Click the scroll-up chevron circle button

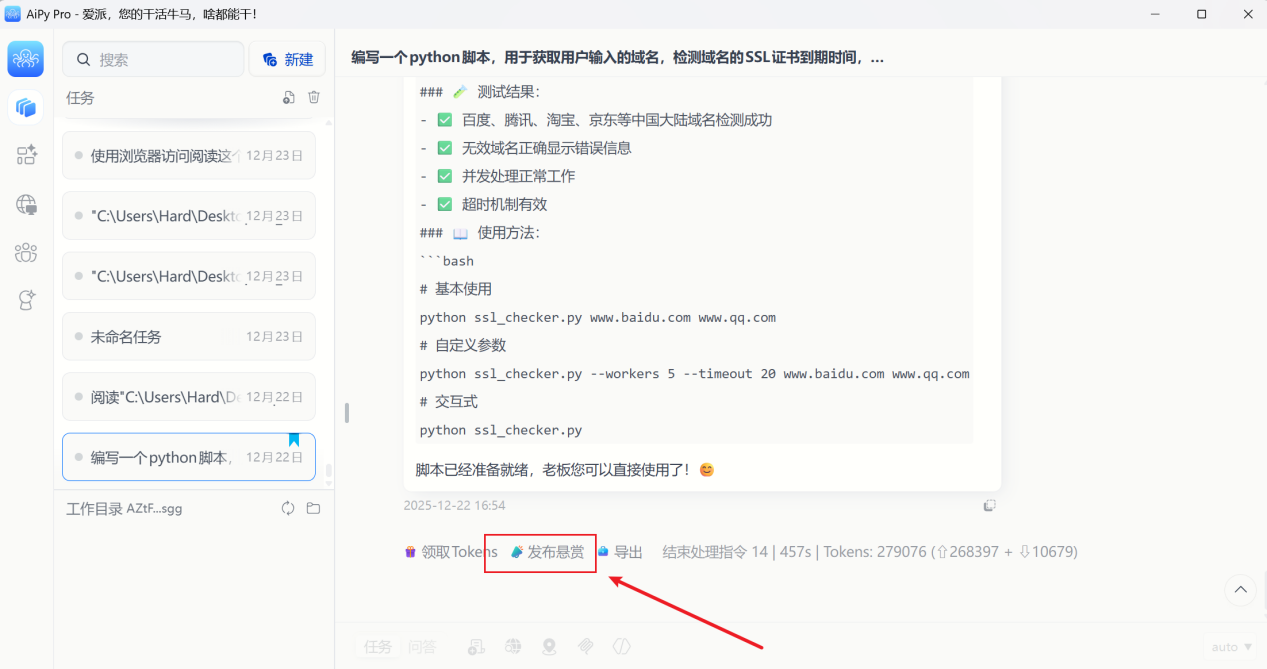pyautogui.click(x=1240, y=590)
